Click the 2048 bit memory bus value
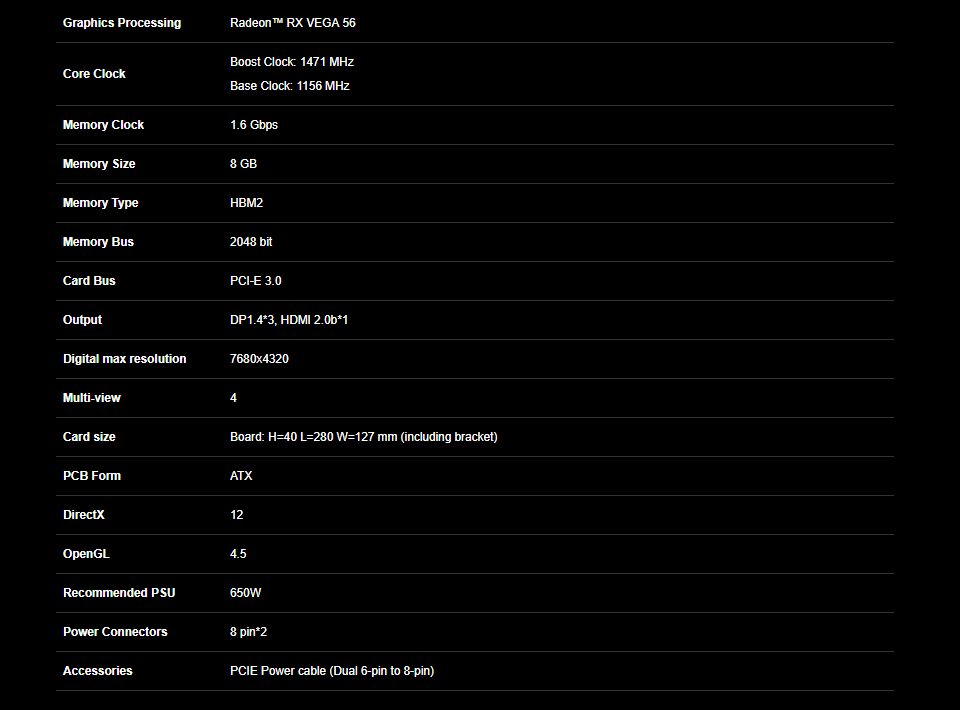Viewport: 960px width, 710px height. pos(251,242)
